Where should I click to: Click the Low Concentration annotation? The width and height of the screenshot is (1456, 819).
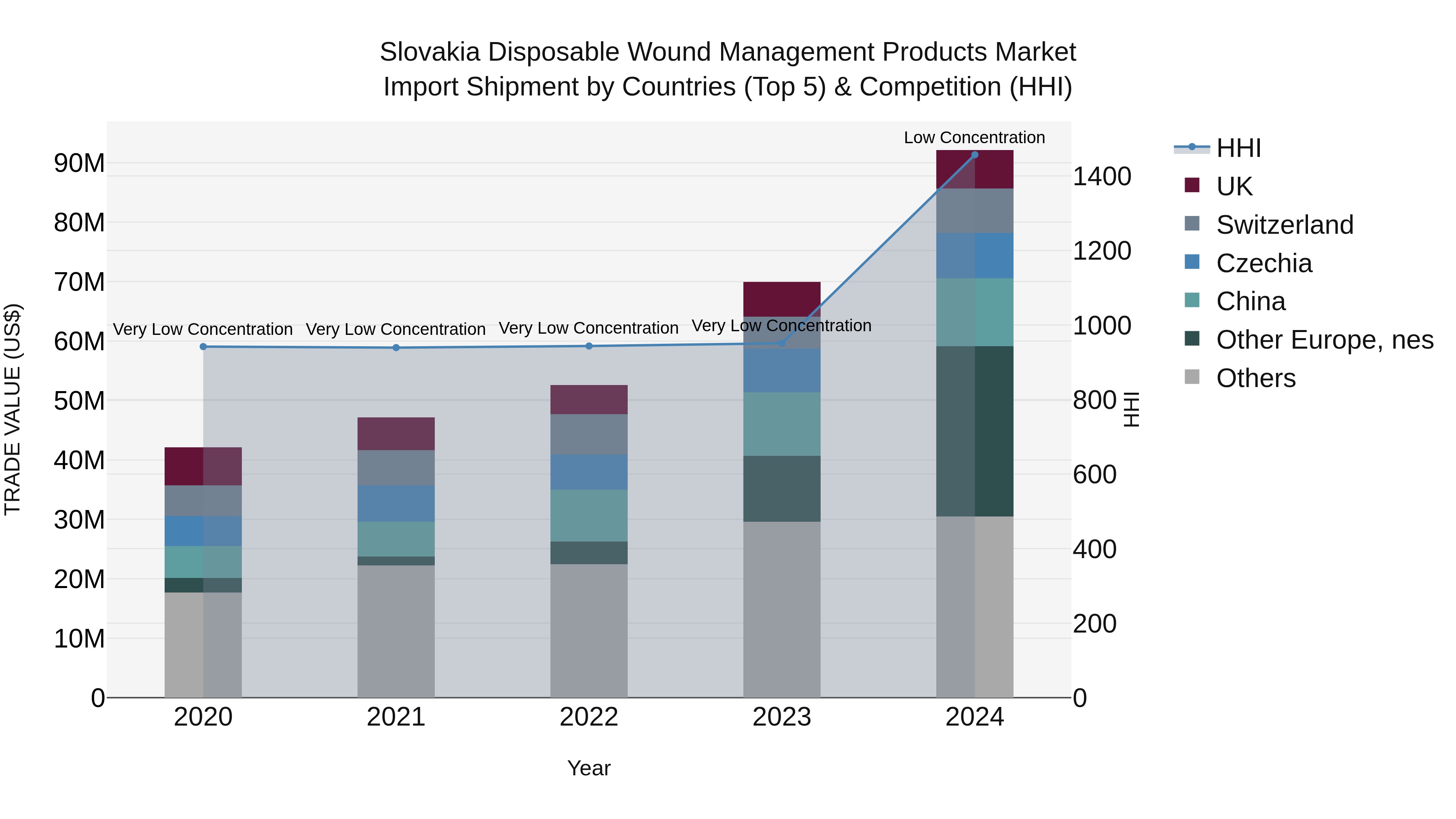(974, 138)
